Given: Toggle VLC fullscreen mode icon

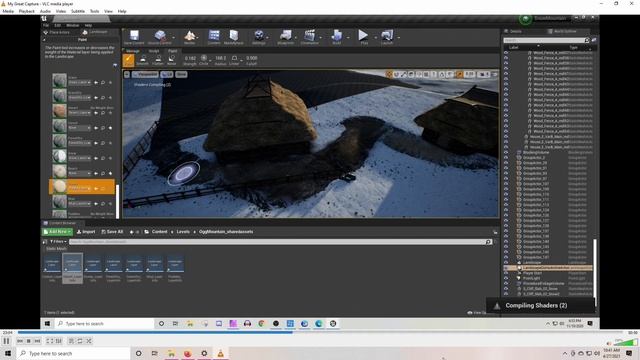Looking at the screenshot, I should pyautogui.click(x=50, y=341).
